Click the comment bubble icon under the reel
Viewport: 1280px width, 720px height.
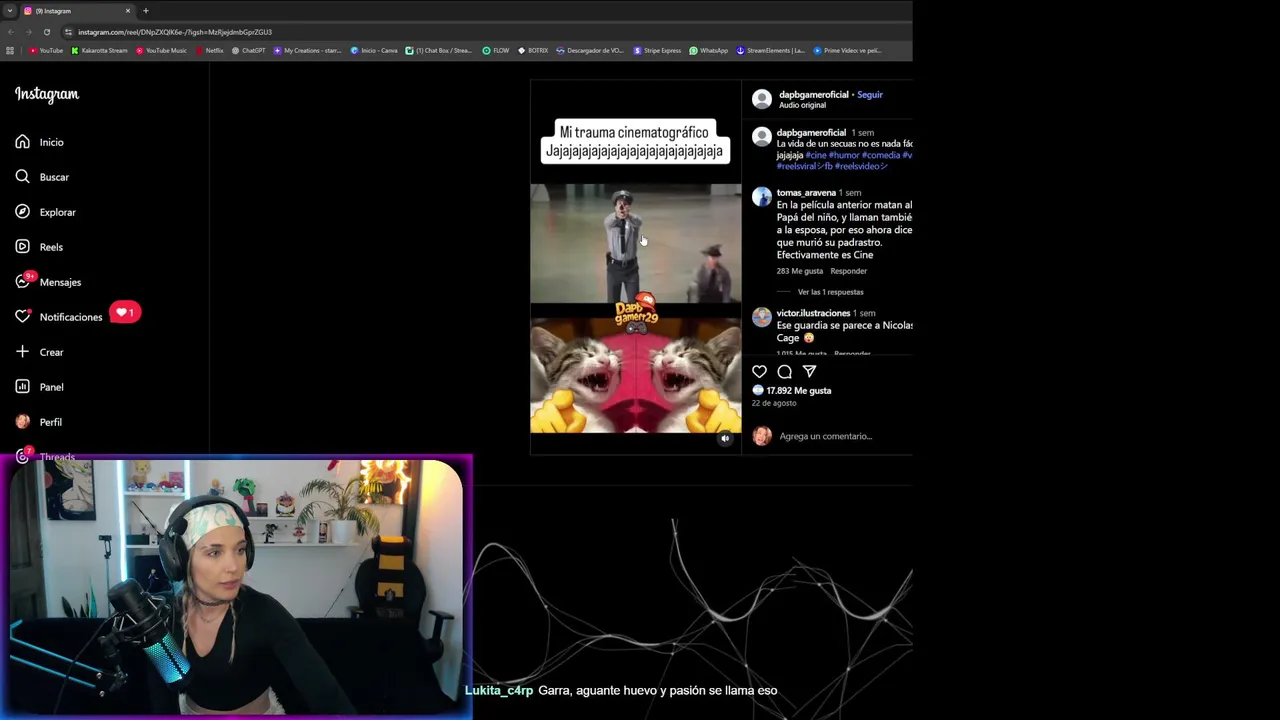(784, 372)
